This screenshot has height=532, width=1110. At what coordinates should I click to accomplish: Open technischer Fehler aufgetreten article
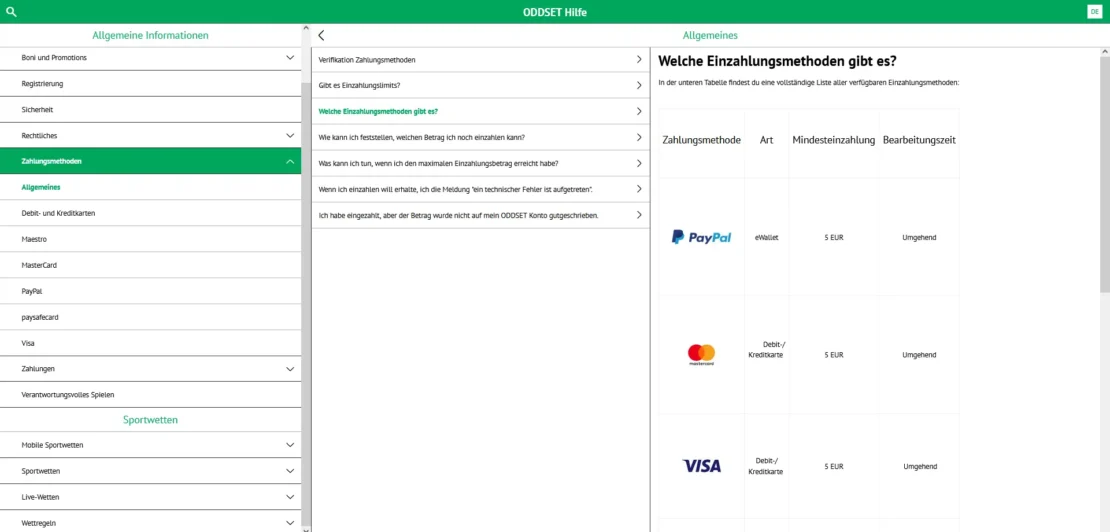click(x=481, y=189)
